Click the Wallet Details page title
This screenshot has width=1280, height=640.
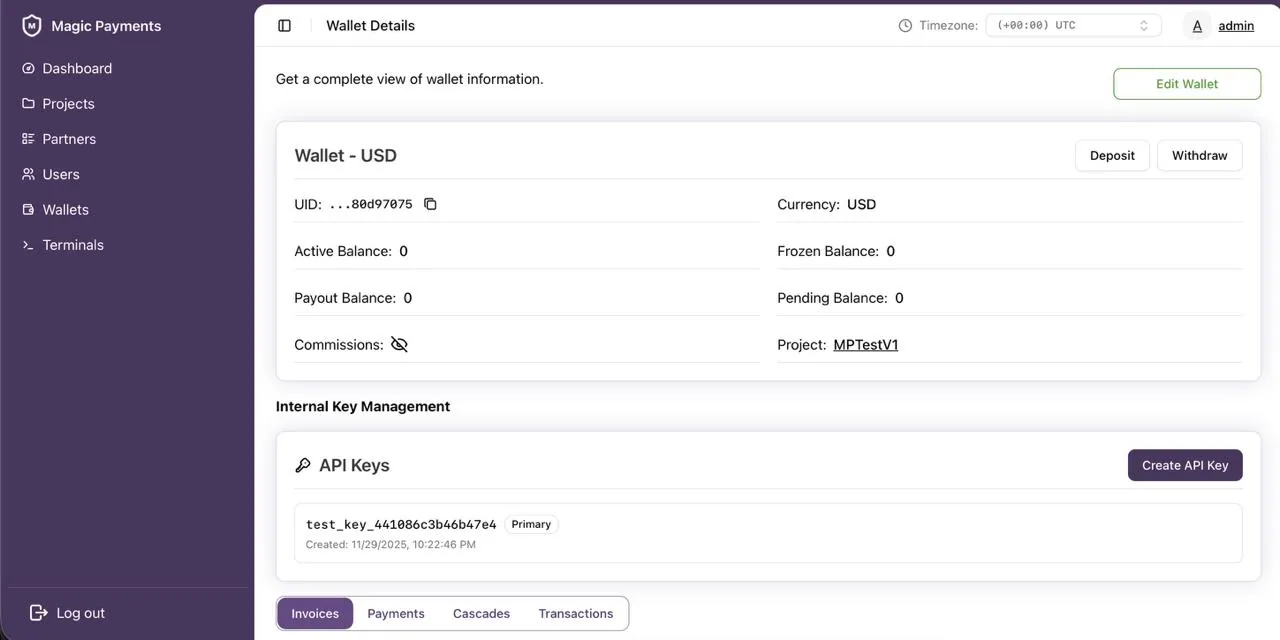[x=370, y=26]
